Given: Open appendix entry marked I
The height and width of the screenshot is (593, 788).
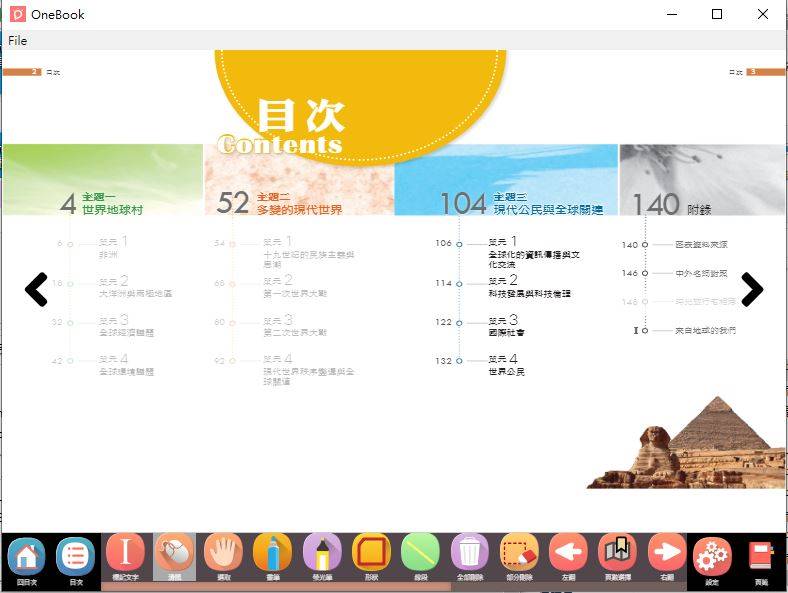Looking at the screenshot, I should (684, 330).
